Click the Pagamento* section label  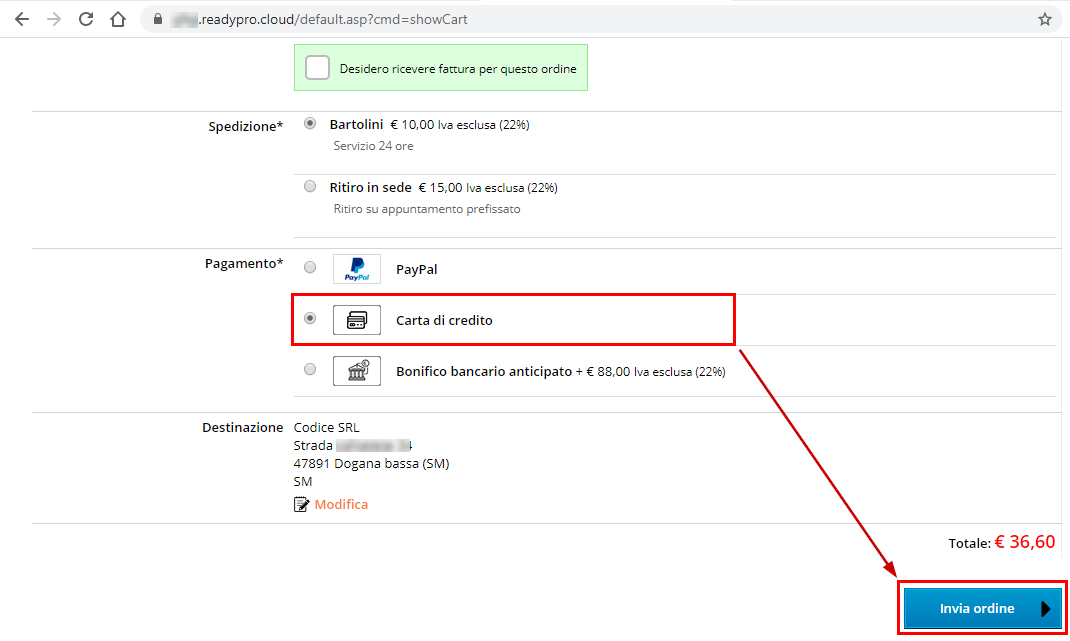tap(244, 263)
